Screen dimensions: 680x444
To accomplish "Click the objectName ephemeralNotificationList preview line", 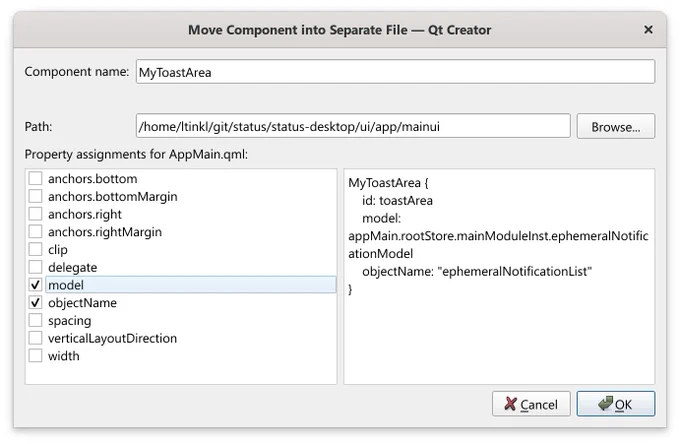I will coord(477,271).
